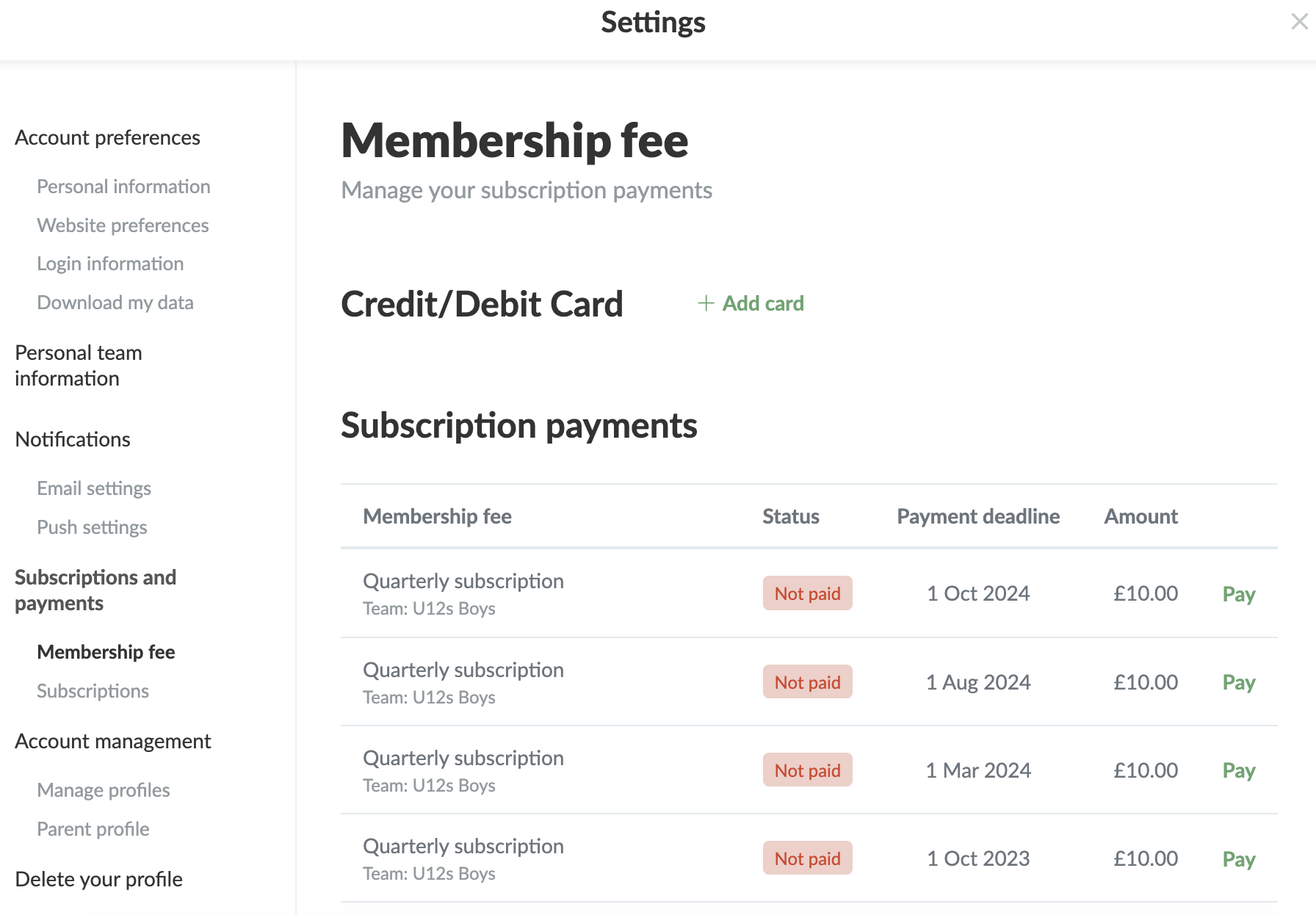The height and width of the screenshot is (915, 1316).
Task: Pay the 1 Oct 2024 subscription
Action: pyautogui.click(x=1238, y=594)
